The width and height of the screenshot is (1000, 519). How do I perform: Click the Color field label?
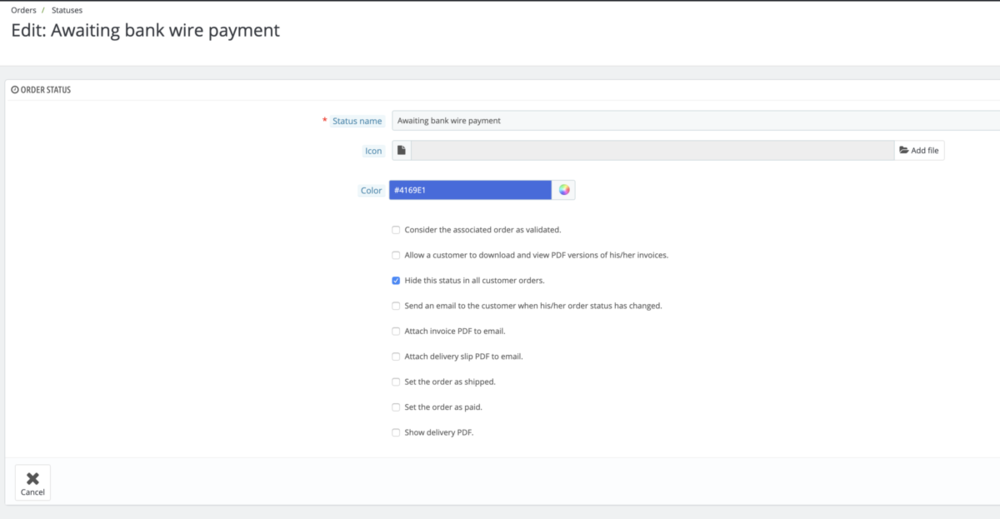(371, 190)
